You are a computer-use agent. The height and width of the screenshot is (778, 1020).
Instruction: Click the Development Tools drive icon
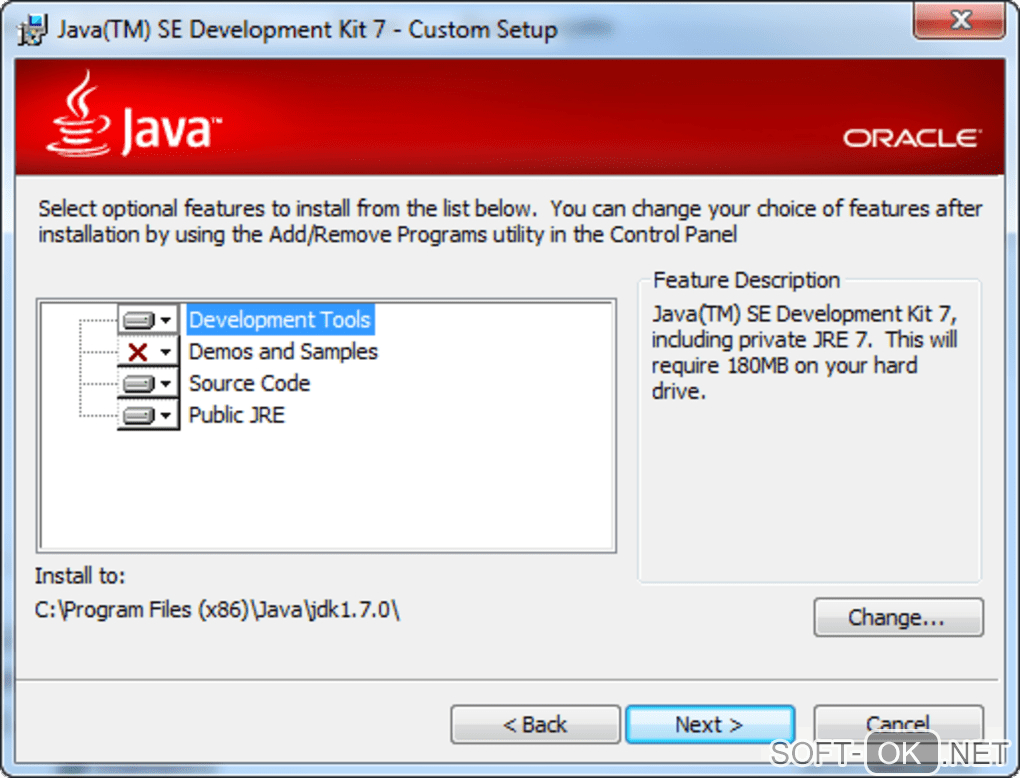coord(138,320)
